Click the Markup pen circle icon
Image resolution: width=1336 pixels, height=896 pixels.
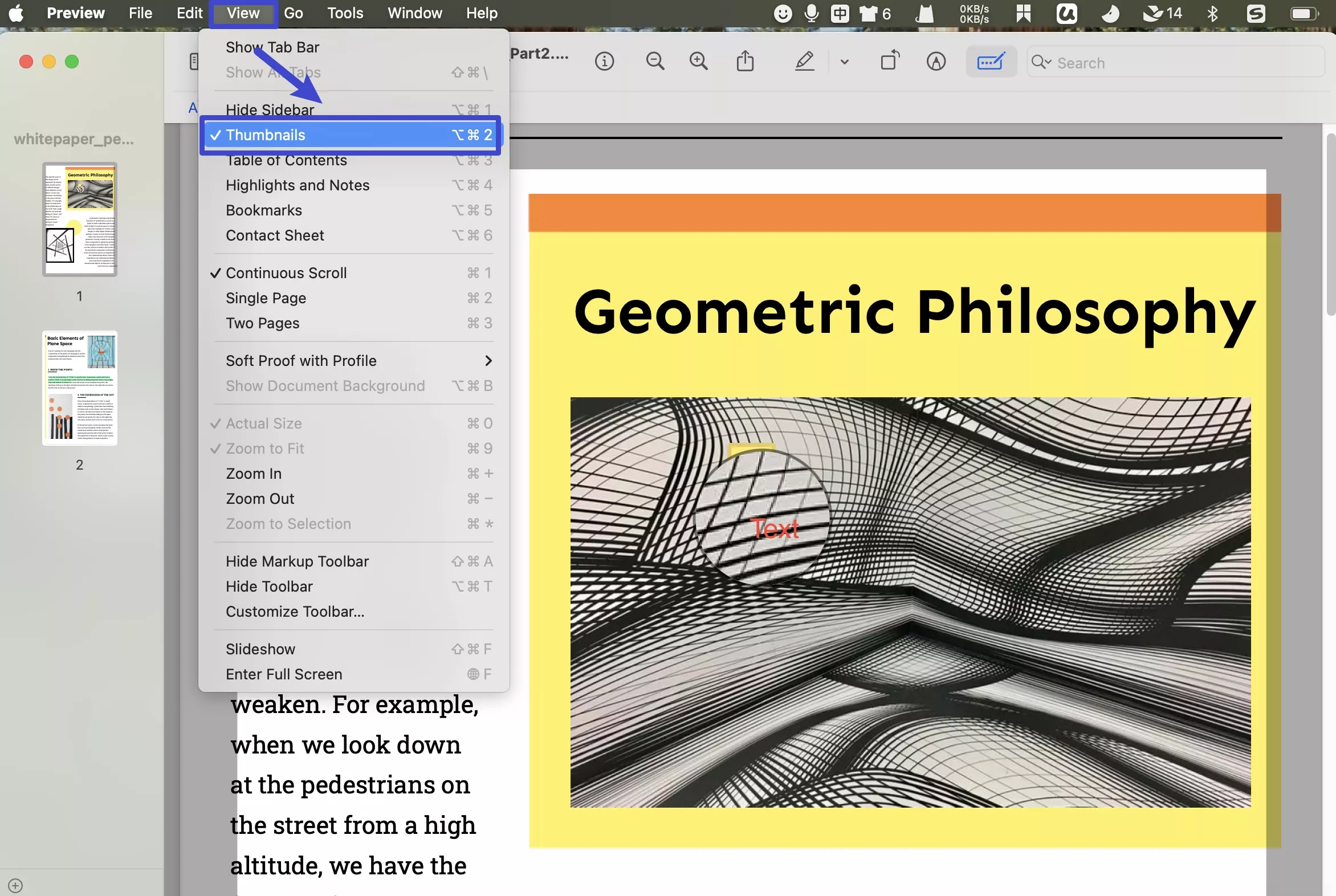click(935, 61)
